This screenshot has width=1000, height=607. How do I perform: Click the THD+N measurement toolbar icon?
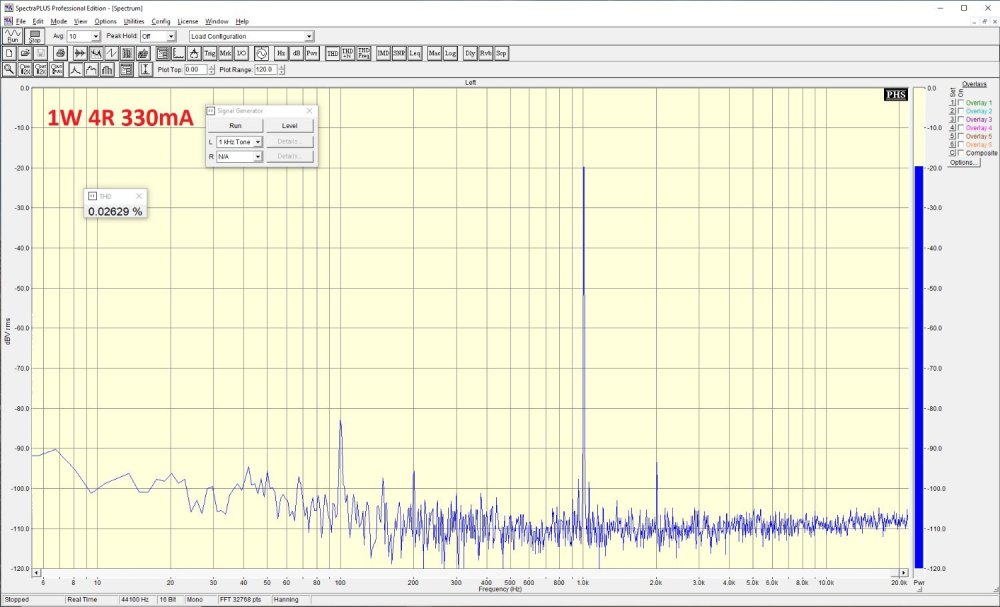(347, 52)
